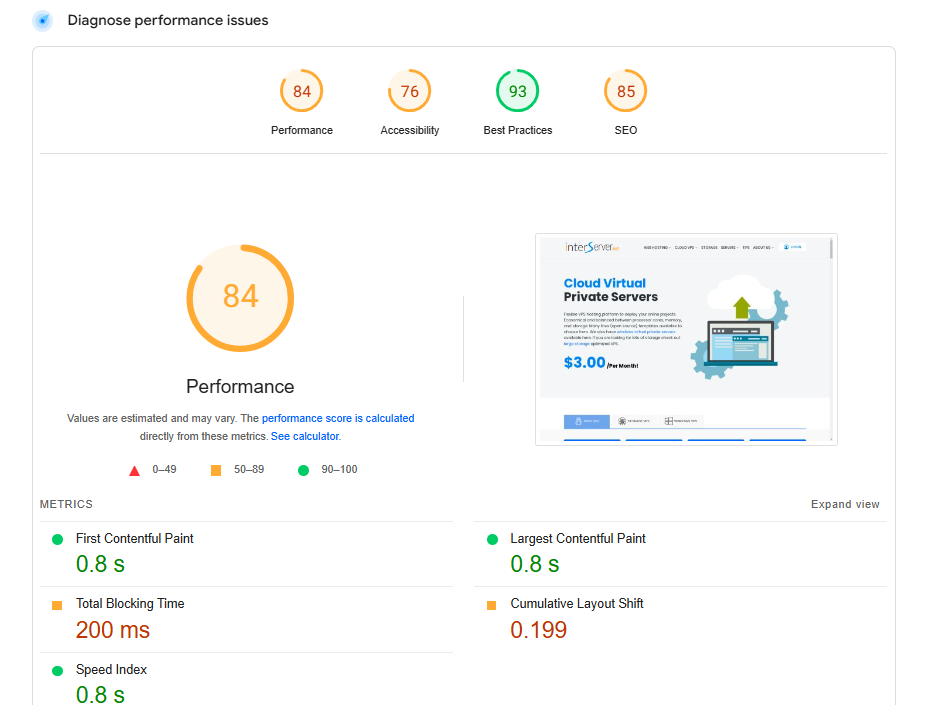The image size is (929, 705).
Task: Click the green circle 90–100 legend icon
Action: tap(303, 470)
